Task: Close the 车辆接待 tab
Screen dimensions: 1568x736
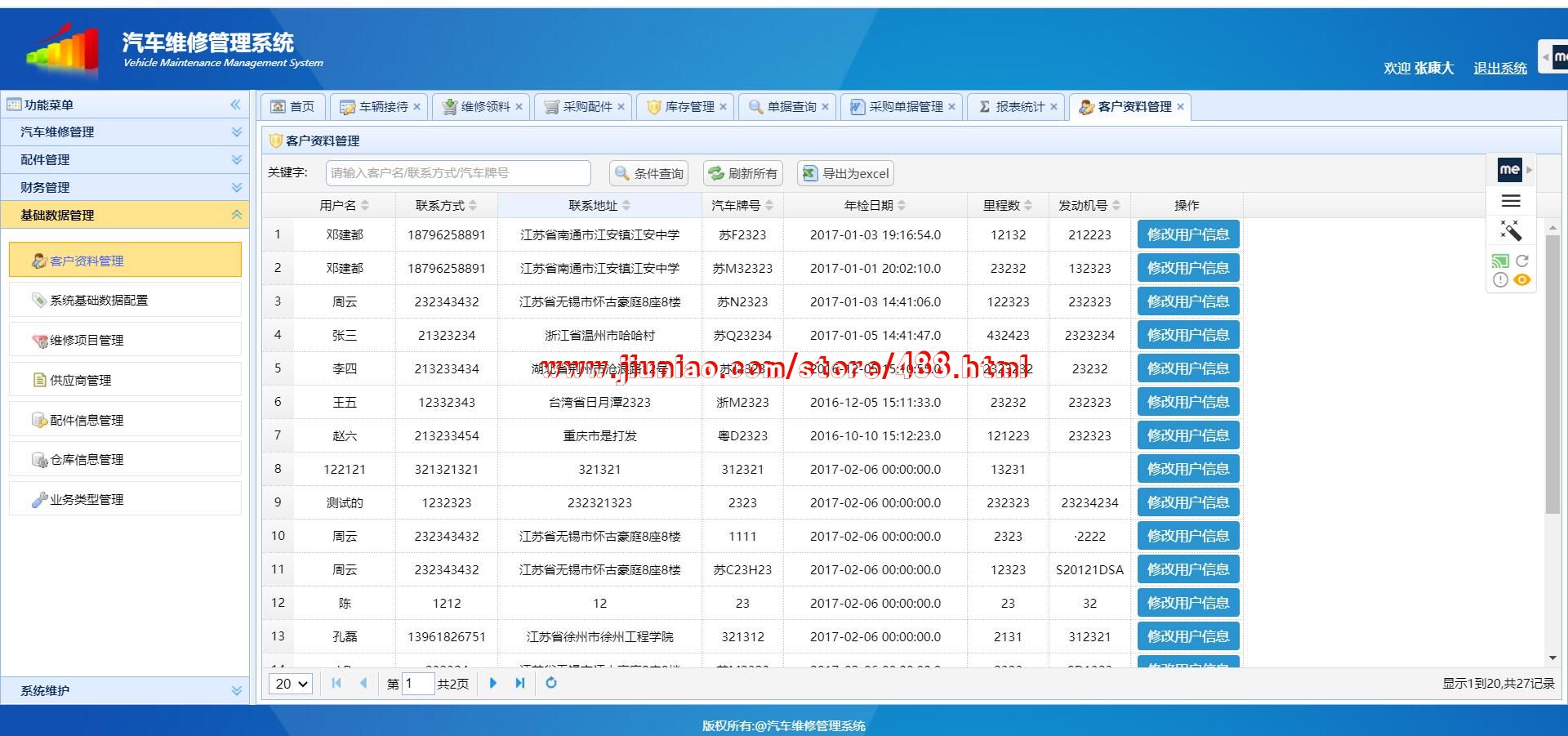Action: 416,107
